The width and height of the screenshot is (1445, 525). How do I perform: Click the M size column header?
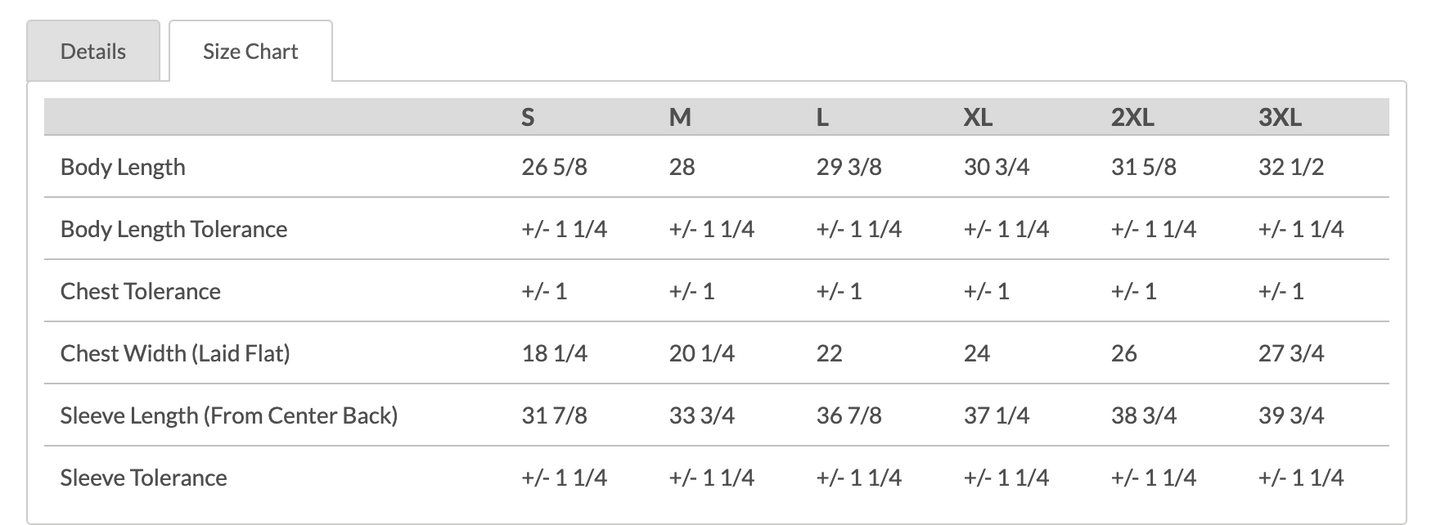(x=680, y=117)
